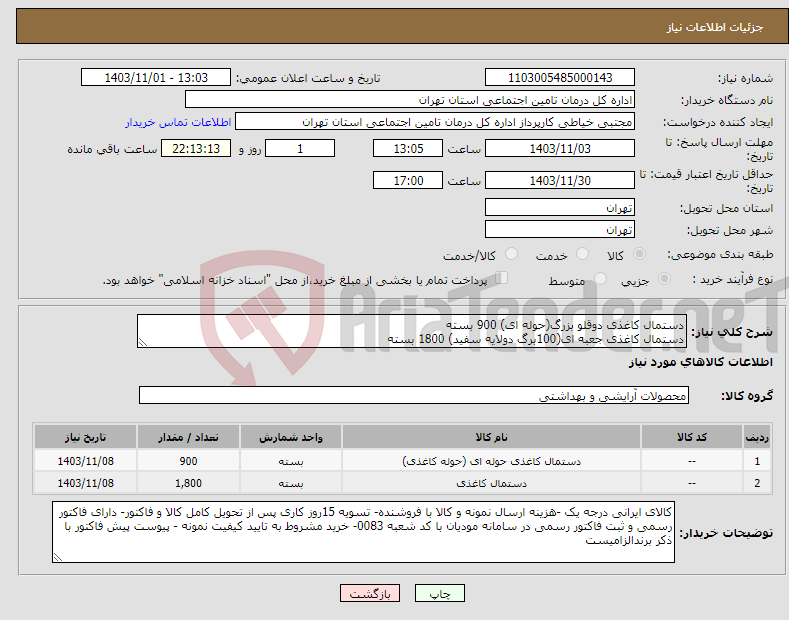Click the unit cell بسته in row 1
Viewport: 789px width, 620px height.
point(291,461)
